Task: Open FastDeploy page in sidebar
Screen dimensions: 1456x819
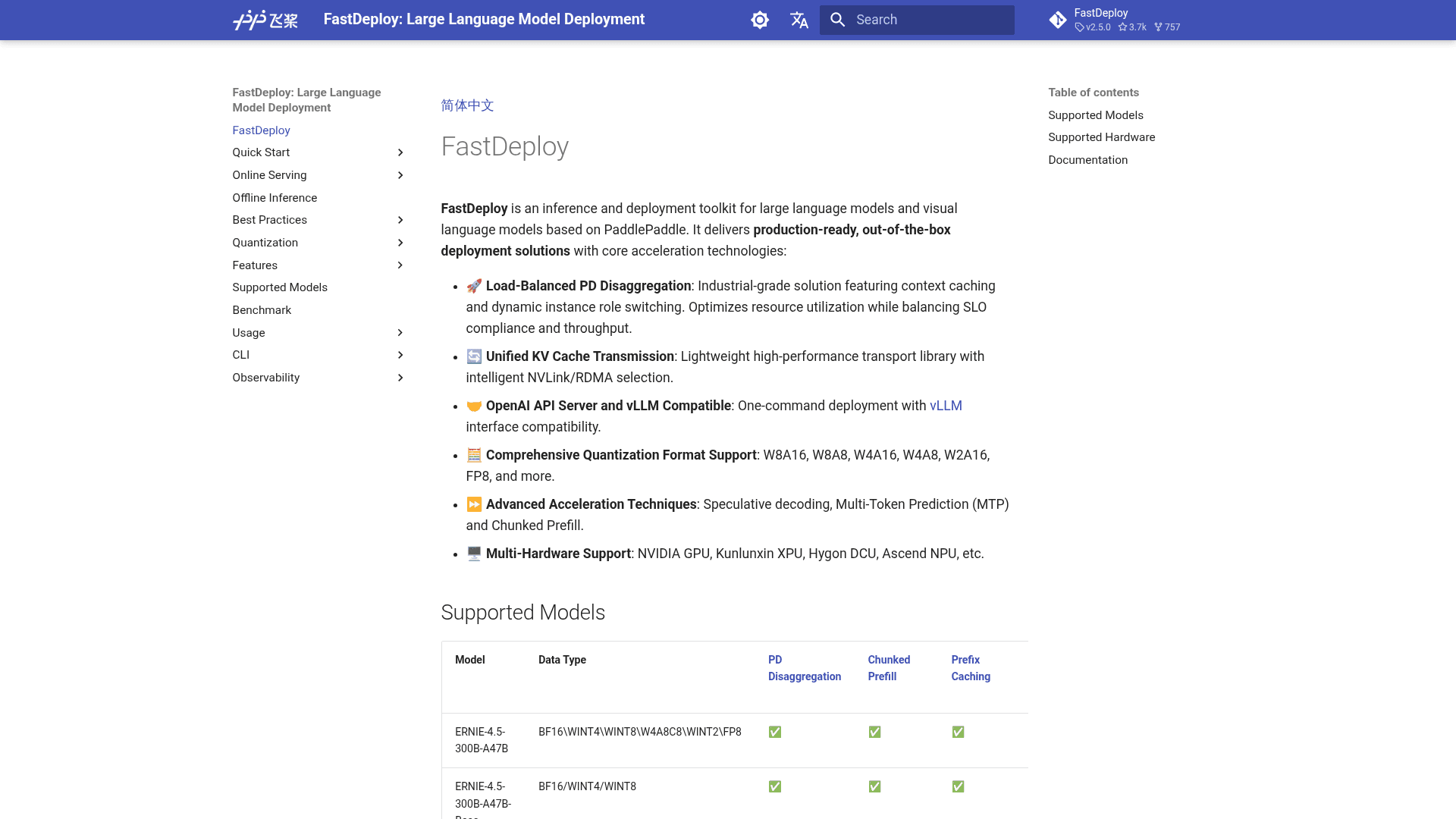Action: 261,130
